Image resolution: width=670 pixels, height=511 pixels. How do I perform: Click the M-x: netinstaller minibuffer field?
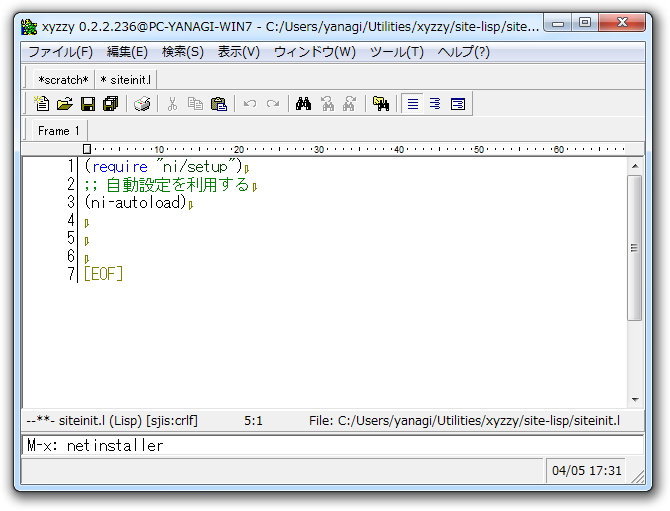pos(332,445)
